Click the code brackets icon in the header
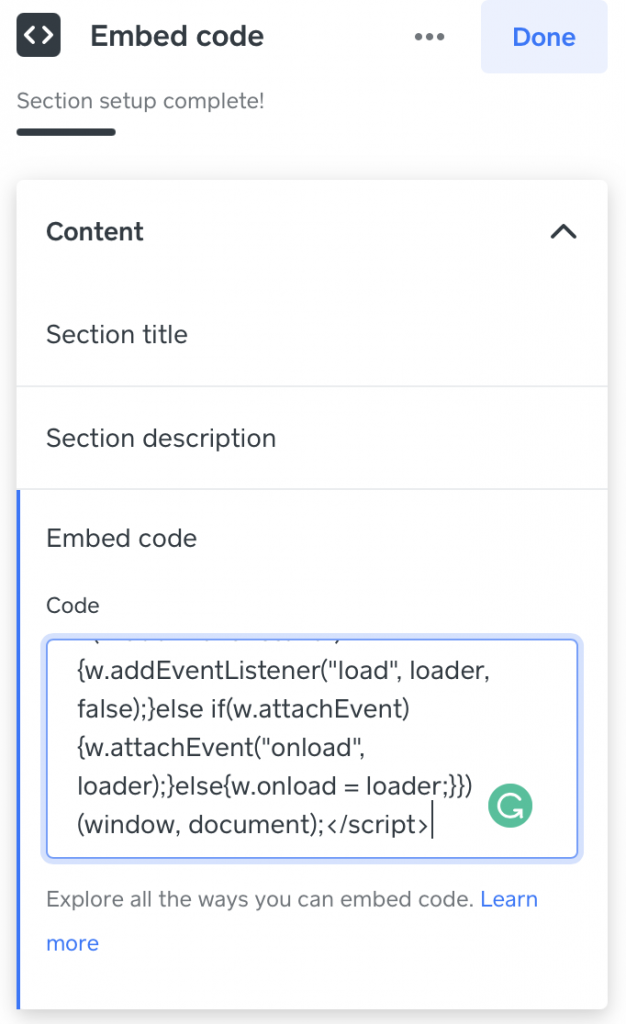Screen dimensions: 626x1024 (37, 36)
